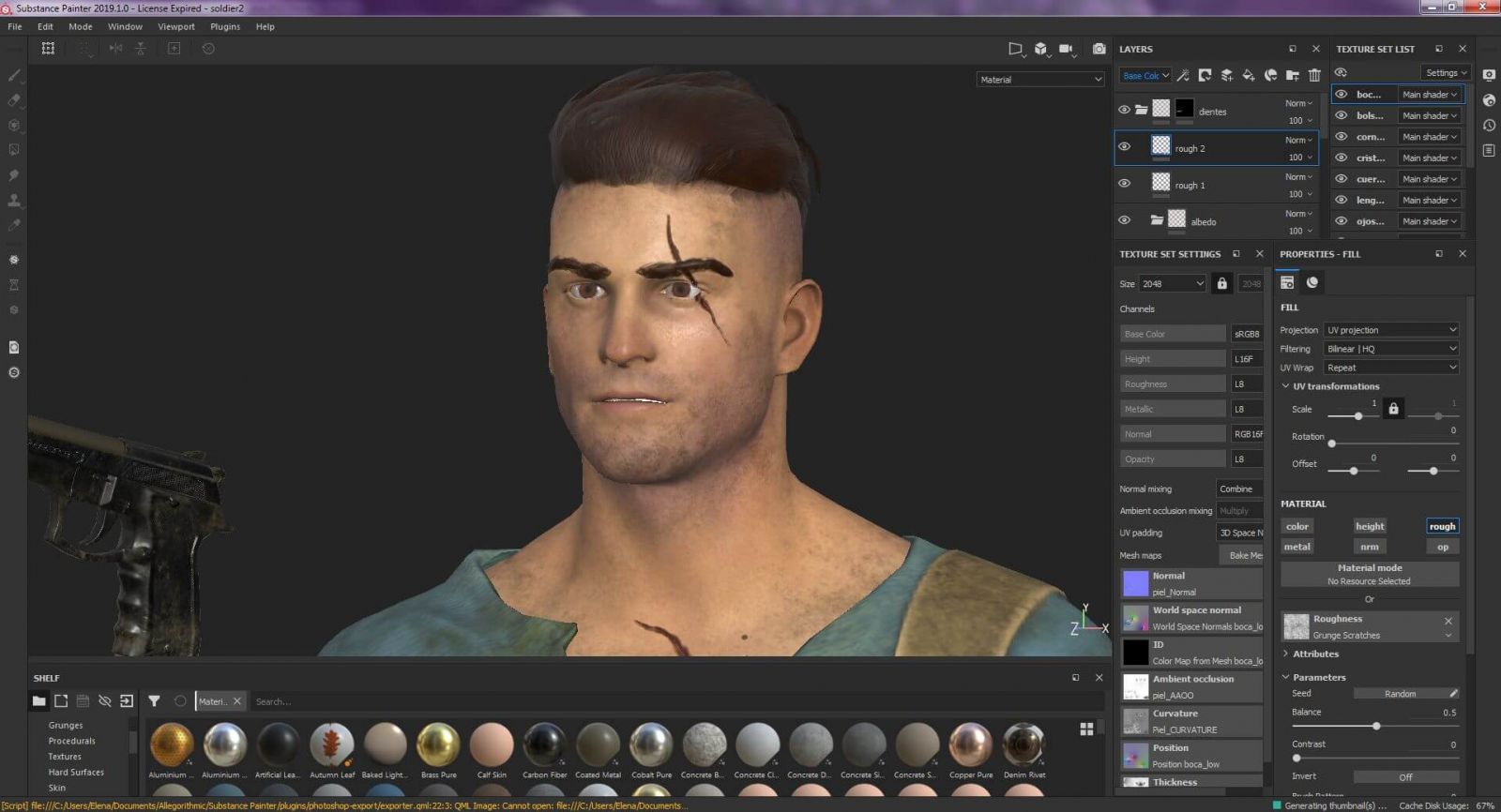Collapse the UV transformations section

(x=1285, y=386)
